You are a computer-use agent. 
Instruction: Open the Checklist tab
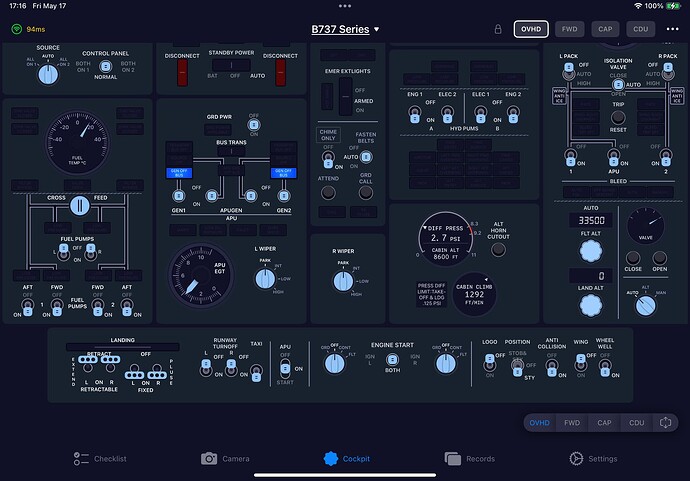100,459
